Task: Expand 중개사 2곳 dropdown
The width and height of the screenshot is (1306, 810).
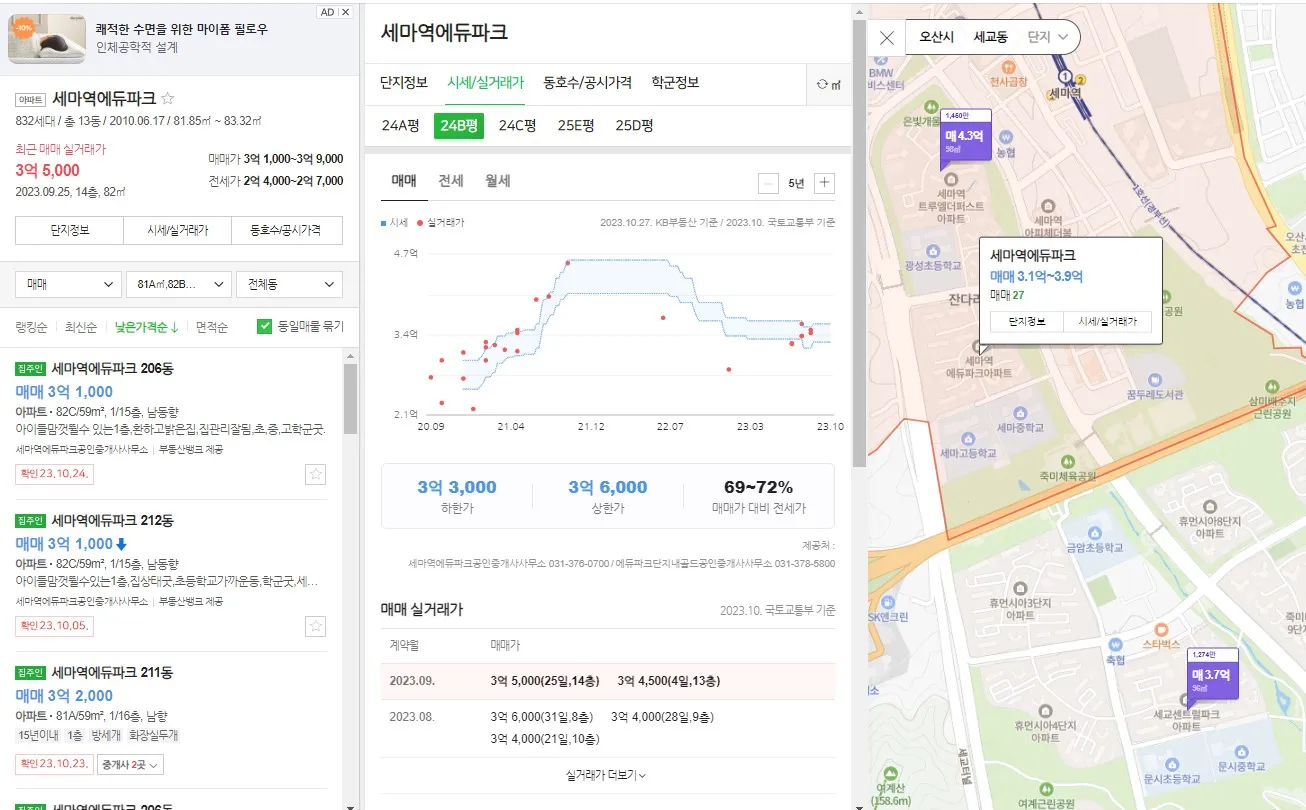Action: 130,765
